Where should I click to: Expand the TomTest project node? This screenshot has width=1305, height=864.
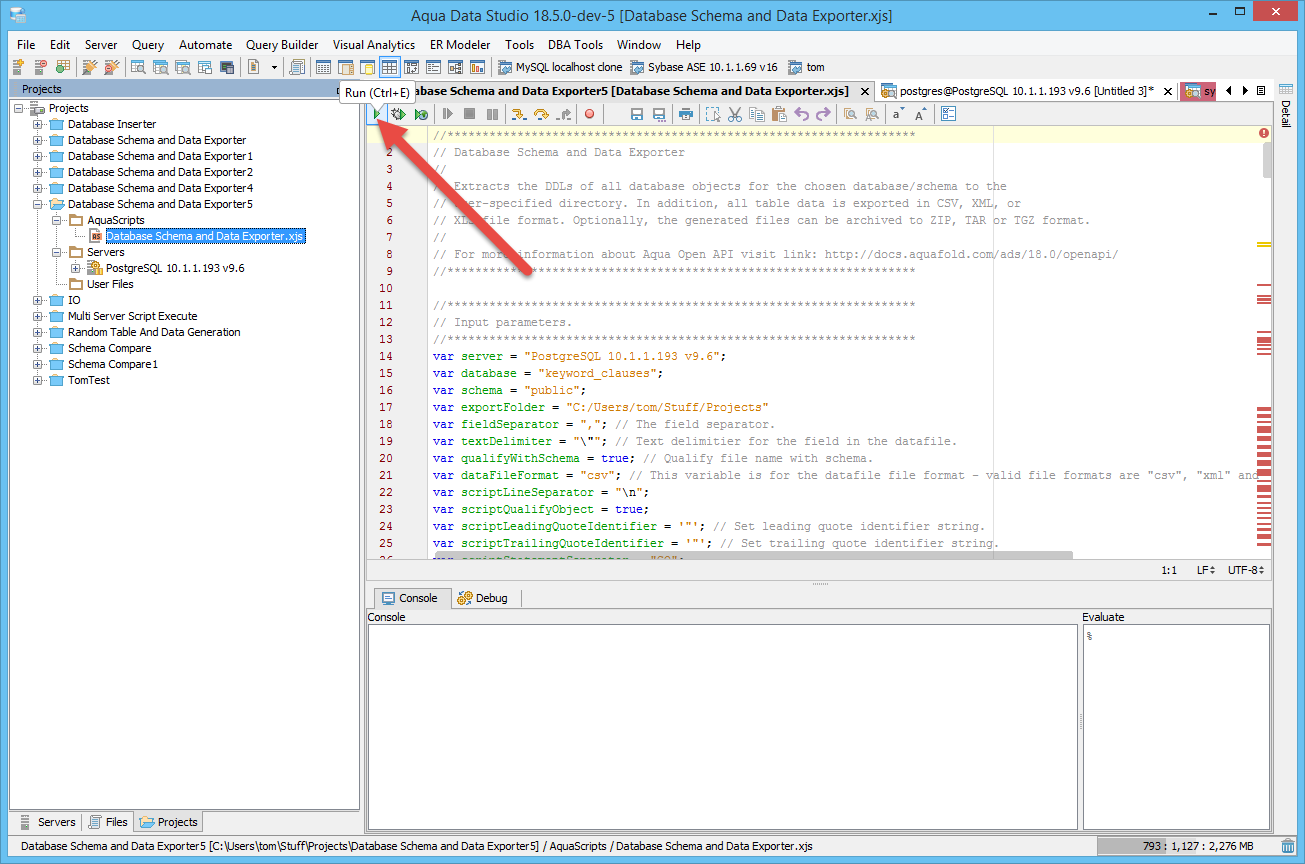[39, 380]
